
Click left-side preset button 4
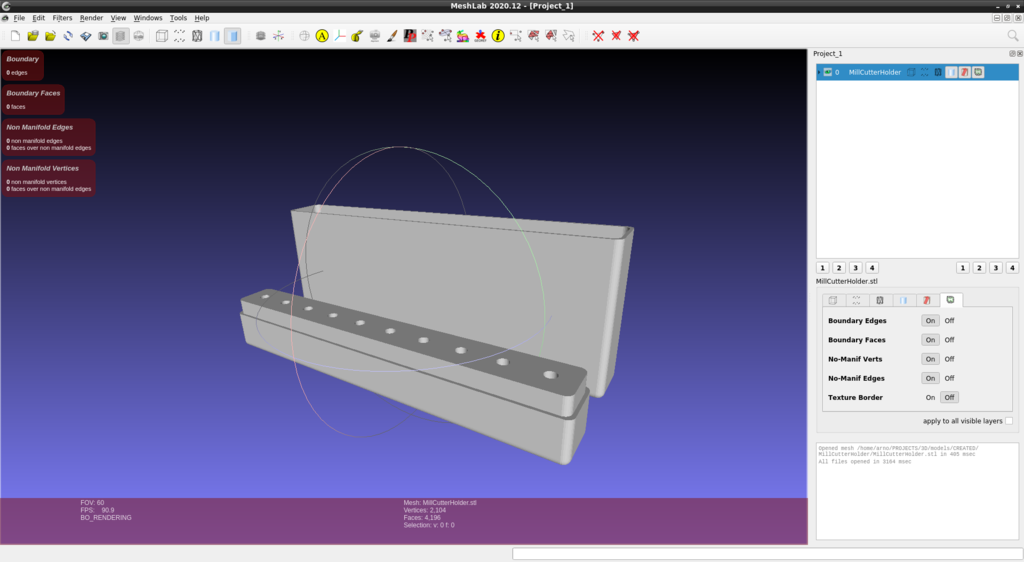[x=872, y=268]
